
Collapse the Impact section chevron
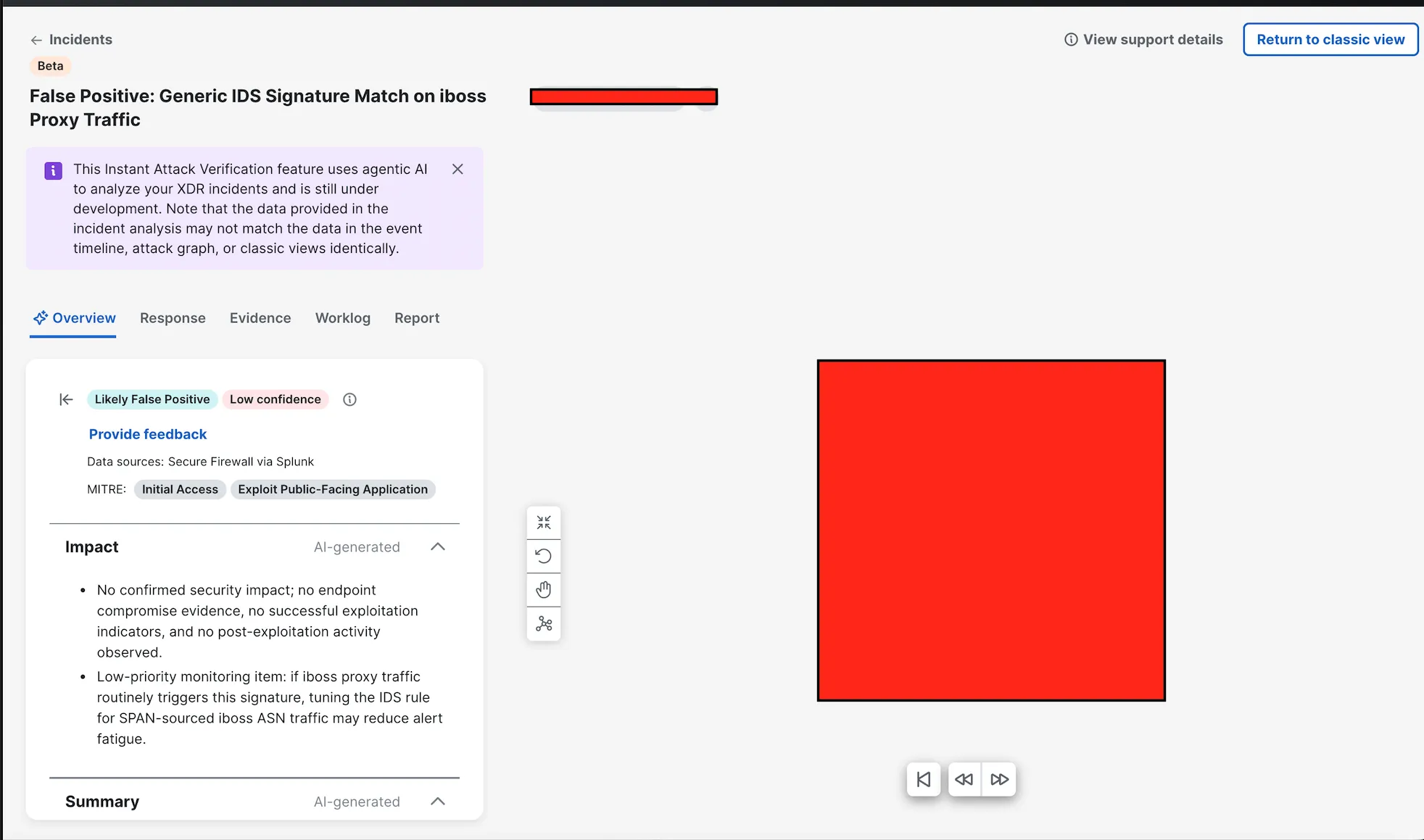point(437,546)
